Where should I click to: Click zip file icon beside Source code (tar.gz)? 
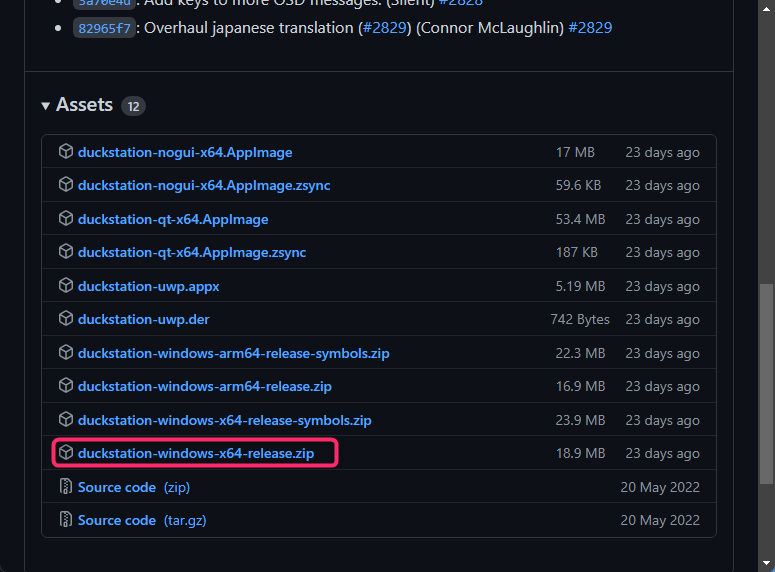(x=65, y=520)
